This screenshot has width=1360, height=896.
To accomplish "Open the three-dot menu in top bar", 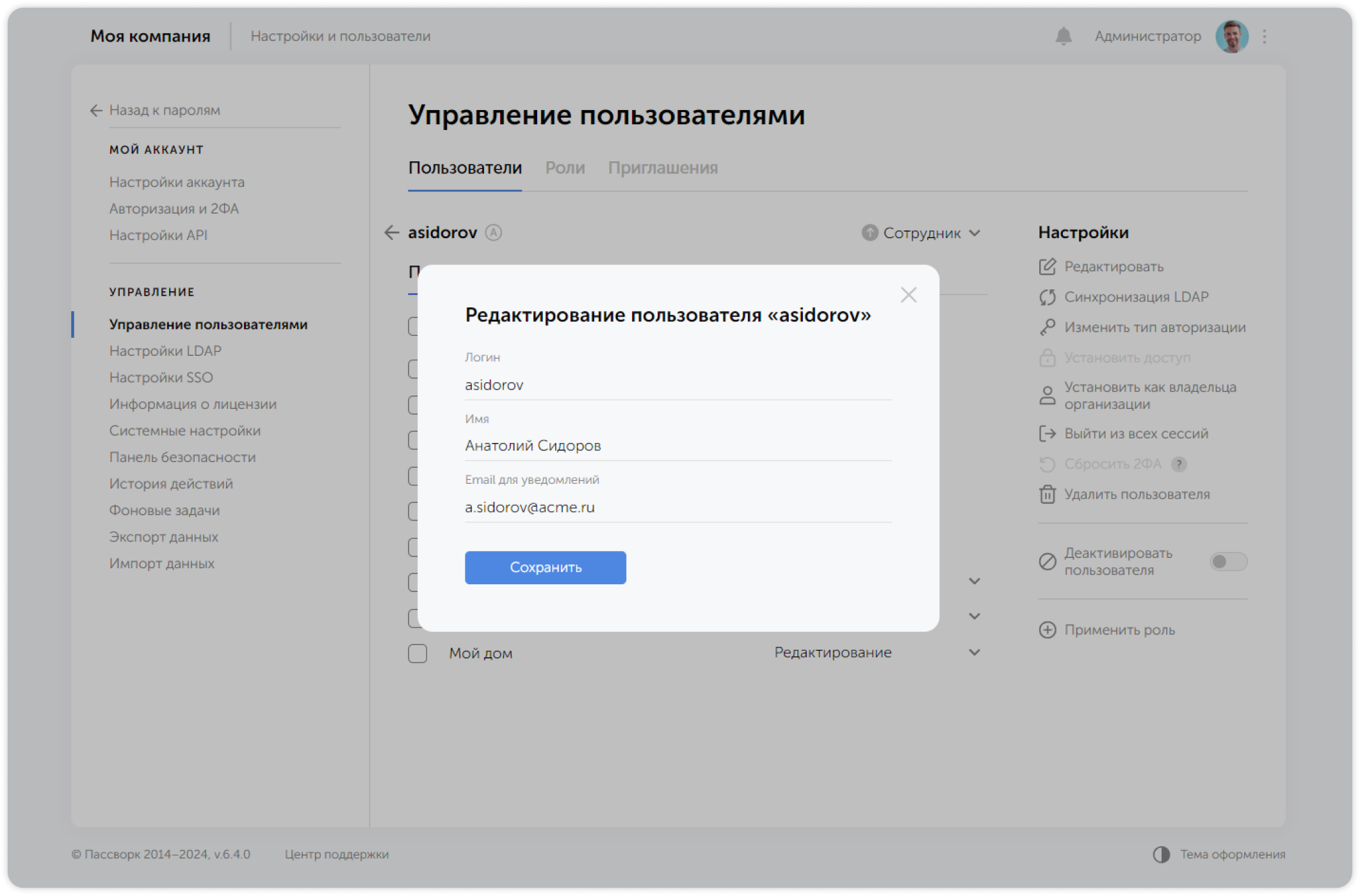I will coord(1264,36).
